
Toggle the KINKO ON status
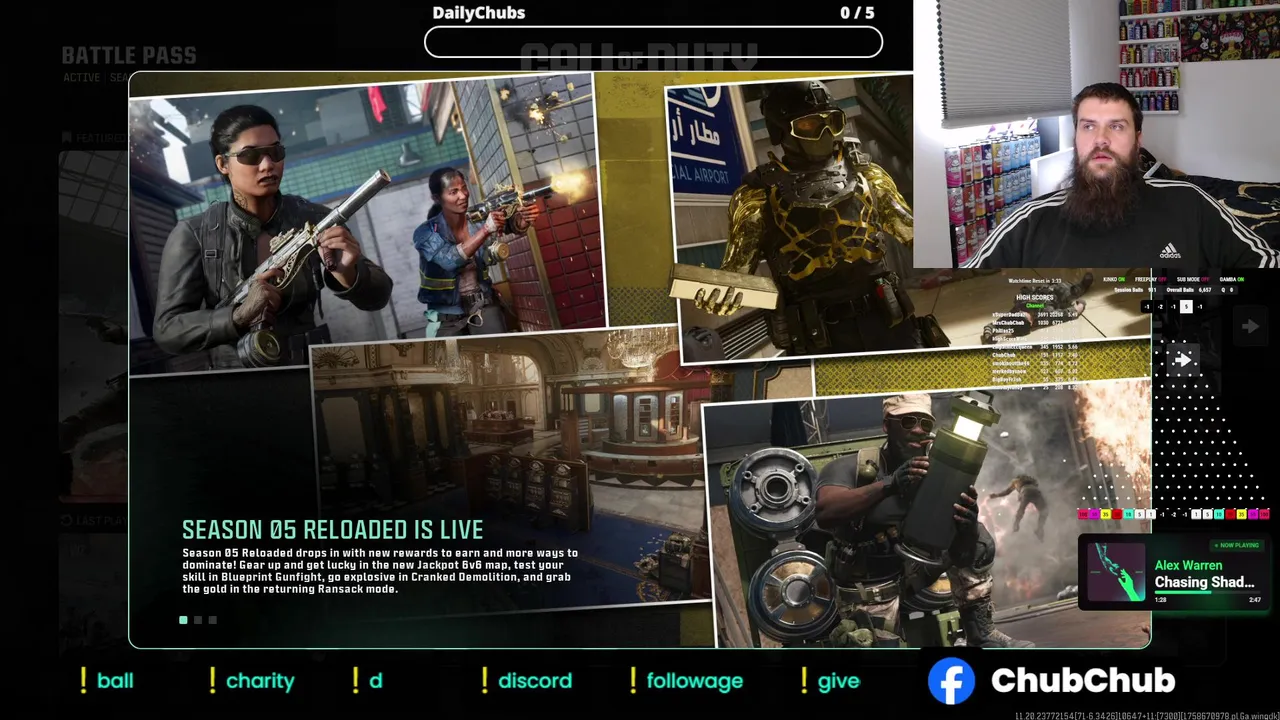pos(1114,279)
